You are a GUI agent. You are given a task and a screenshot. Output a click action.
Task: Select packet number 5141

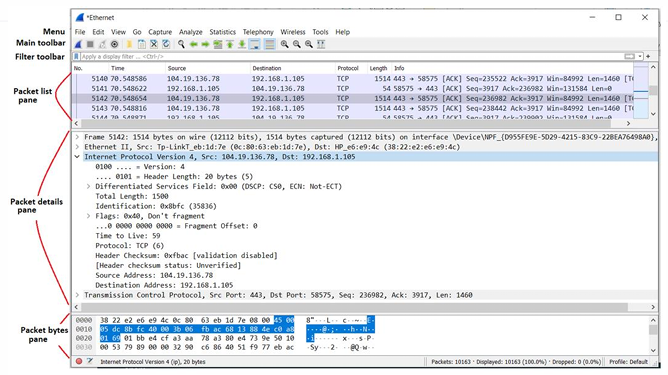353,89
